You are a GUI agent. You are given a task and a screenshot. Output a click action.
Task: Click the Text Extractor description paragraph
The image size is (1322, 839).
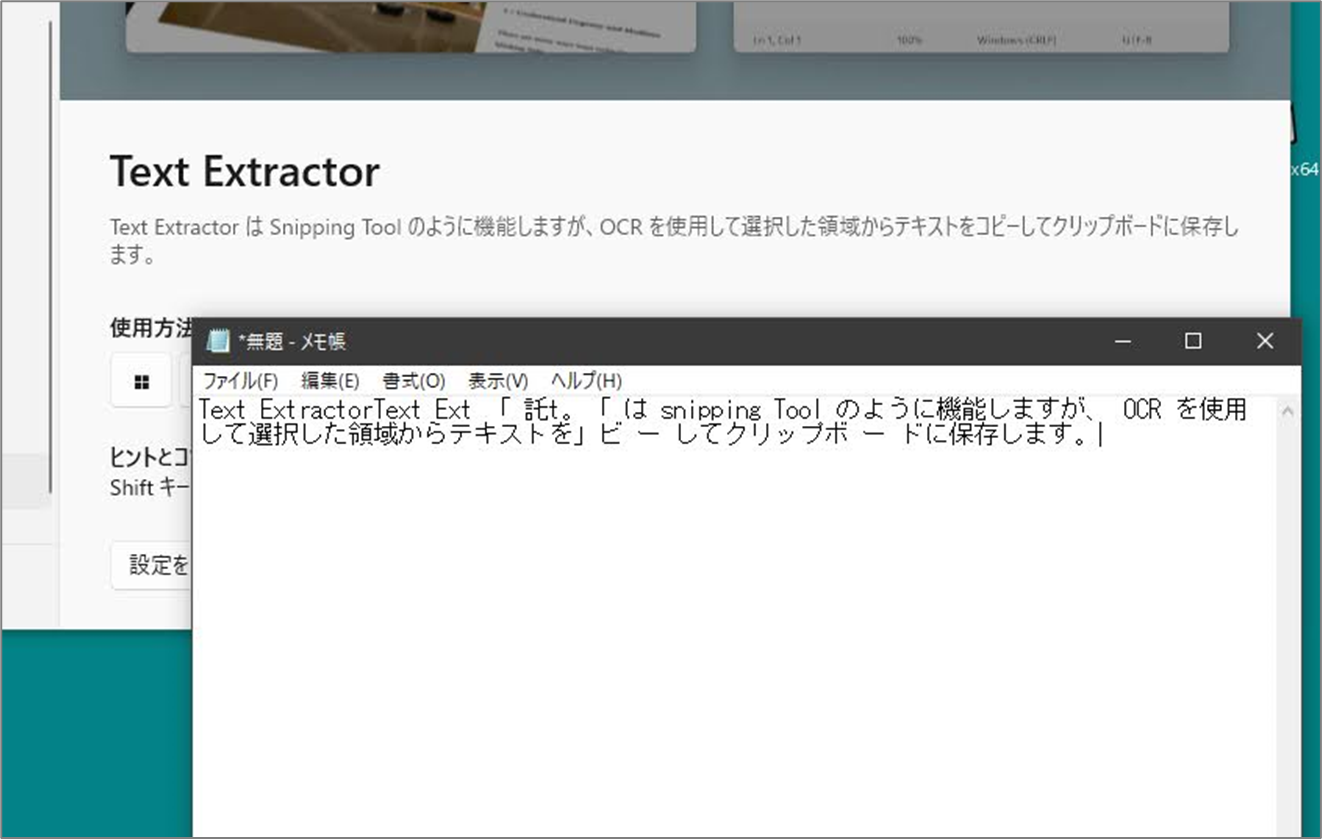[674, 241]
